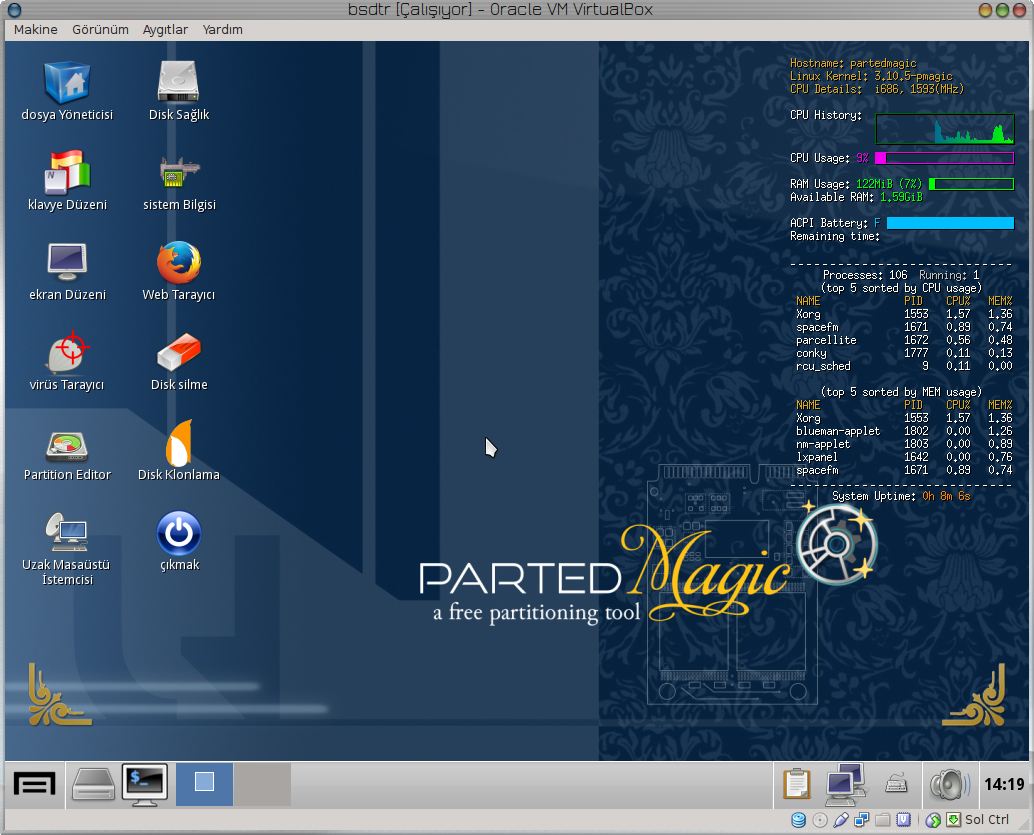Click the keyboard tray icon

(x=896, y=784)
